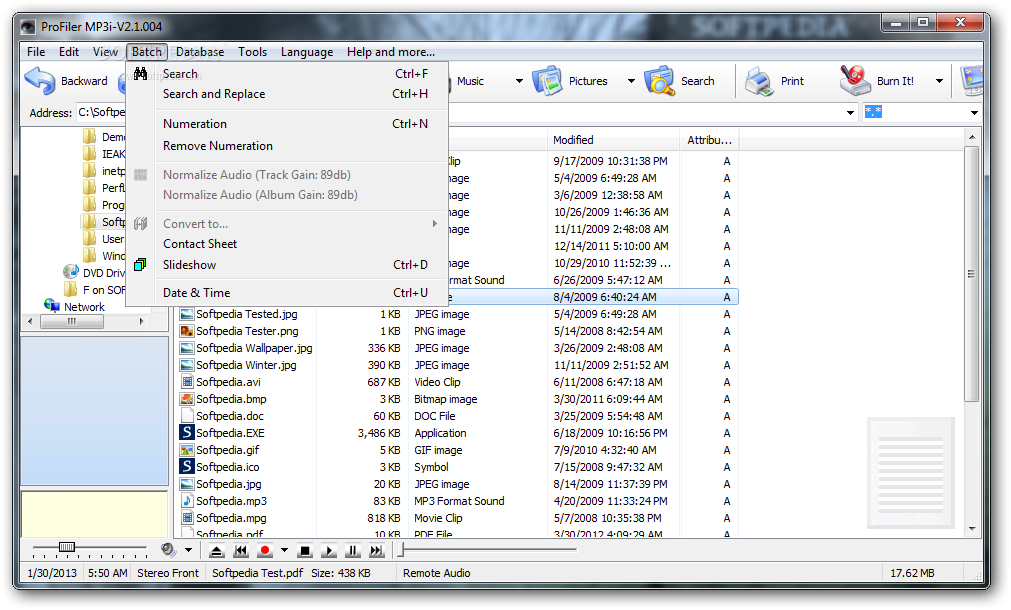Image resolution: width=1011 pixels, height=610 pixels.
Task: Click the volume slider handle
Action: click(66, 547)
